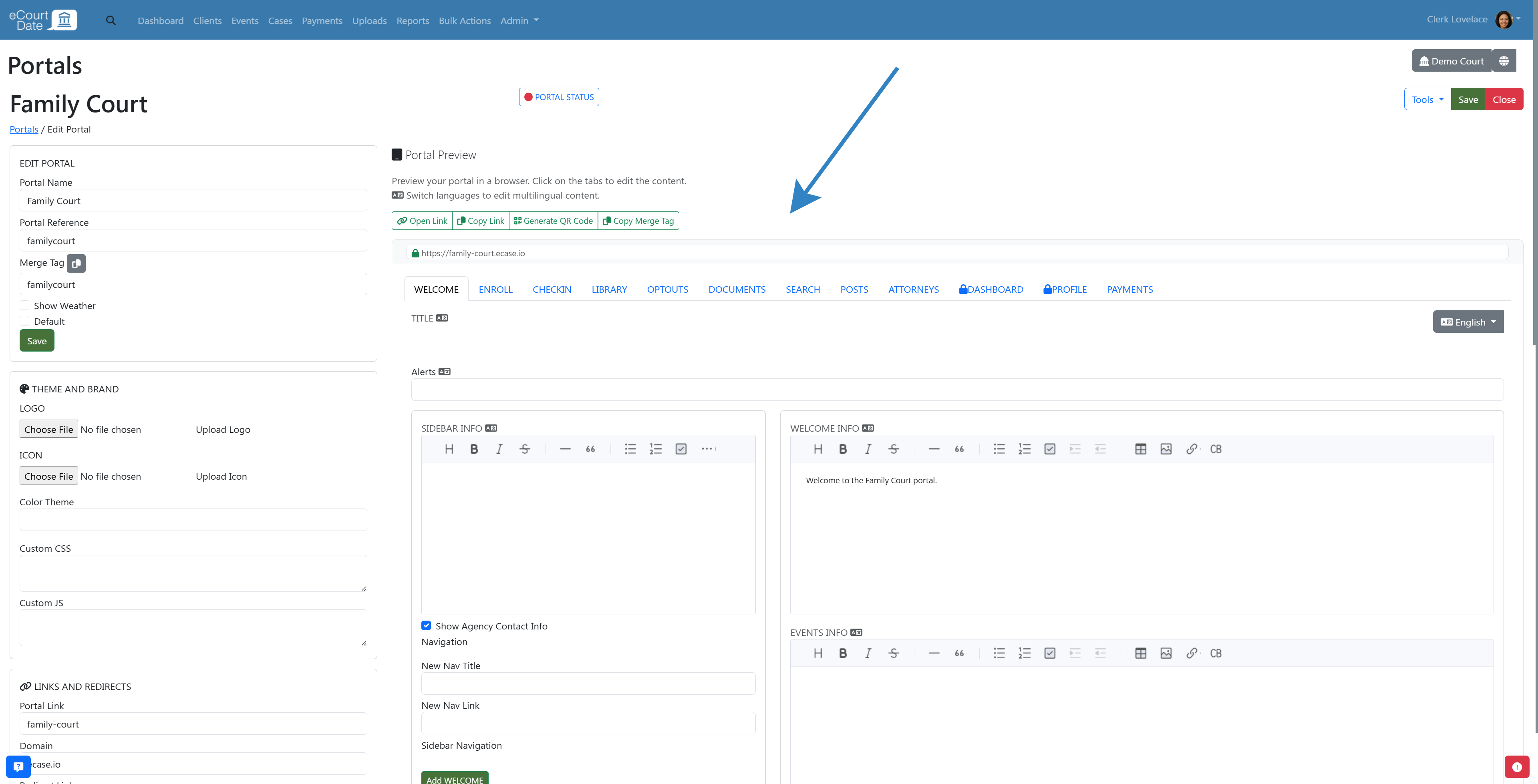Toggle bold in Welcome Info editor
This screenshot has width=1538, height=784.
click(843, 449)
